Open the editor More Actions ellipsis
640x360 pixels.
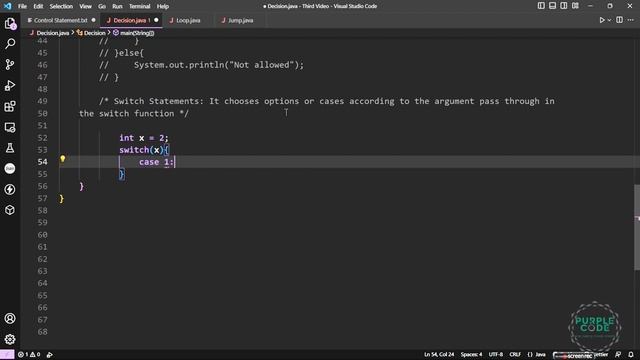631,20
